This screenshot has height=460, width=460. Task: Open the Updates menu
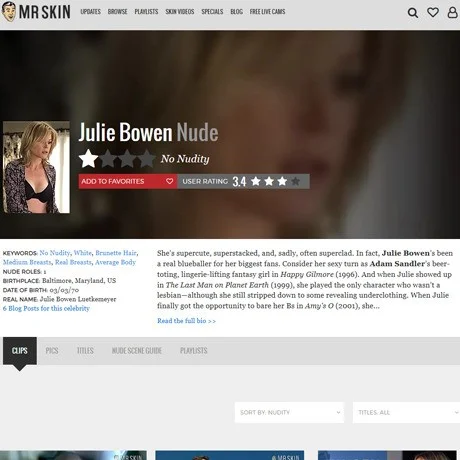pyautogui.click(x=90, y=12)
